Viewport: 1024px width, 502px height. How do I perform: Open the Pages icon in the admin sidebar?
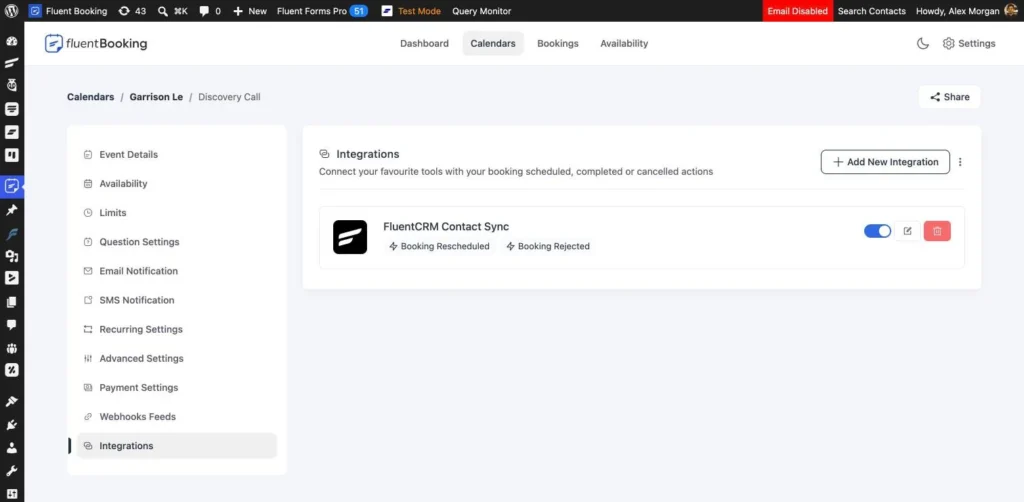pyautogui.click(x=12, y=302)
